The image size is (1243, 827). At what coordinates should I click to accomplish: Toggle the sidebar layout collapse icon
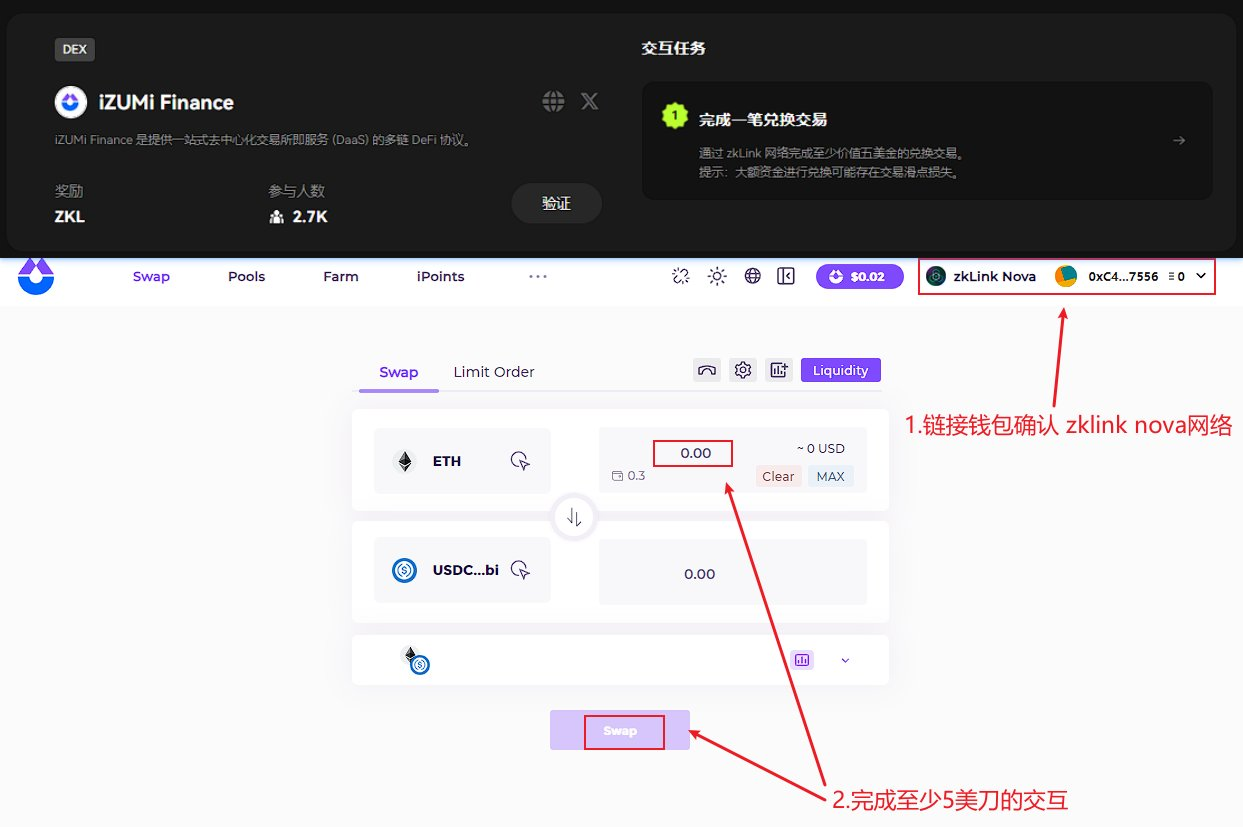point(786,277)
